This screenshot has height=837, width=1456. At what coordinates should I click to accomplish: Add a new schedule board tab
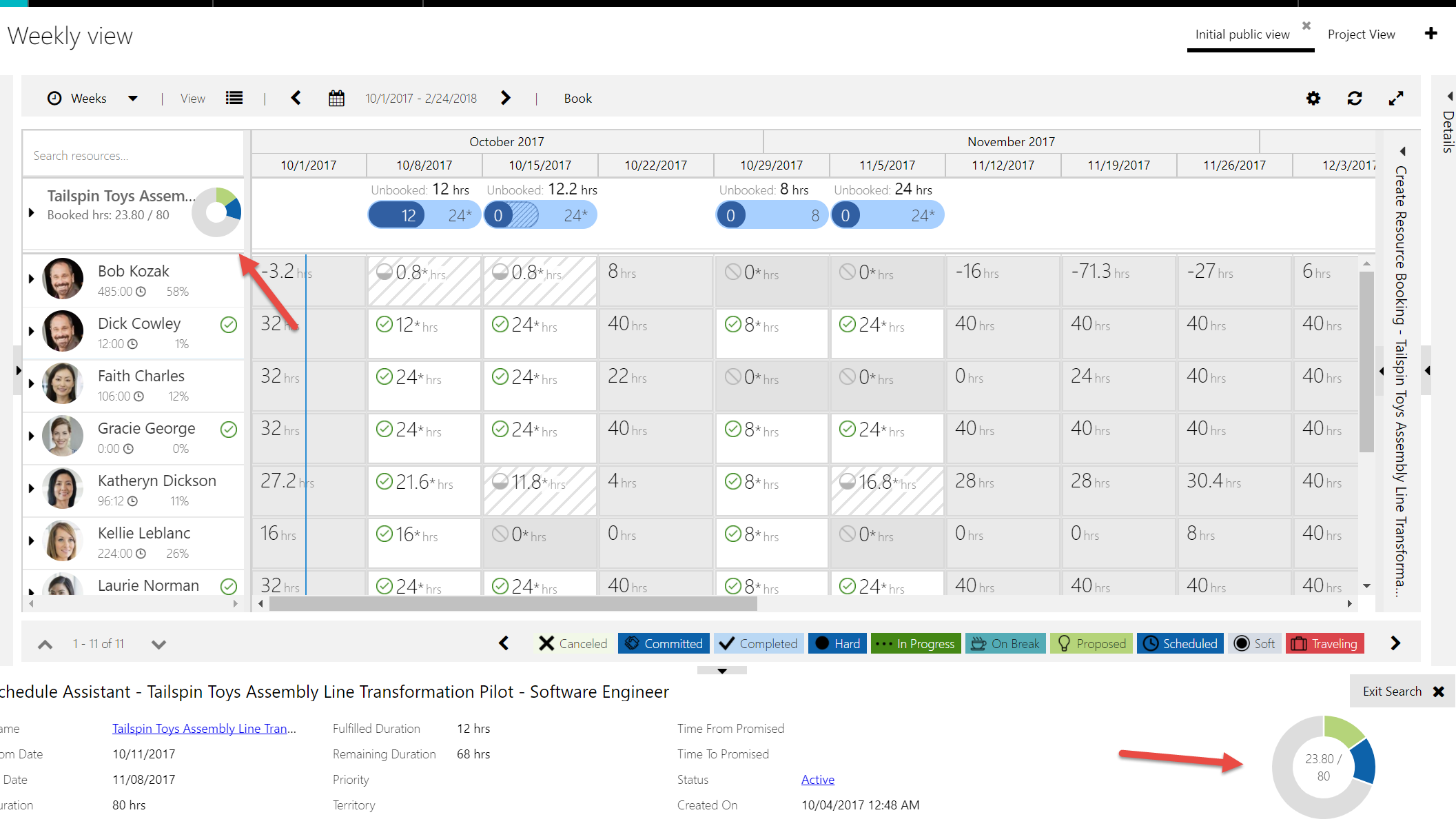tap(1431, 34)
